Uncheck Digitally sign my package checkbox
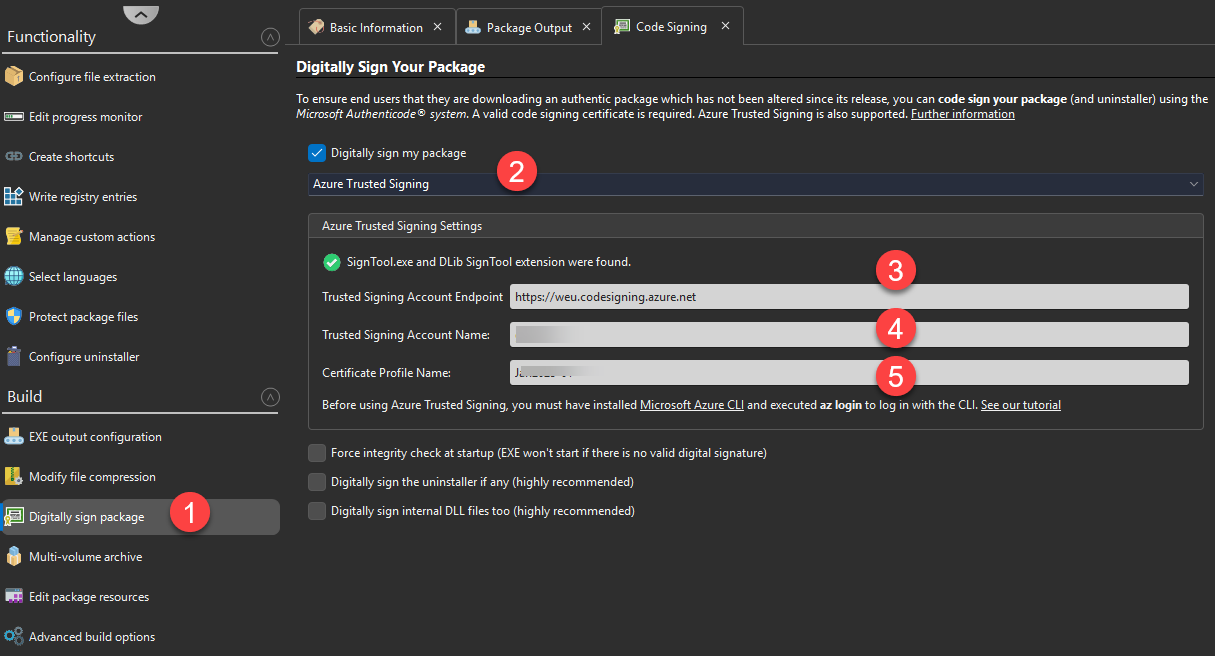The width and height of the screenshot is (1215, 656). tap(317, 153)
